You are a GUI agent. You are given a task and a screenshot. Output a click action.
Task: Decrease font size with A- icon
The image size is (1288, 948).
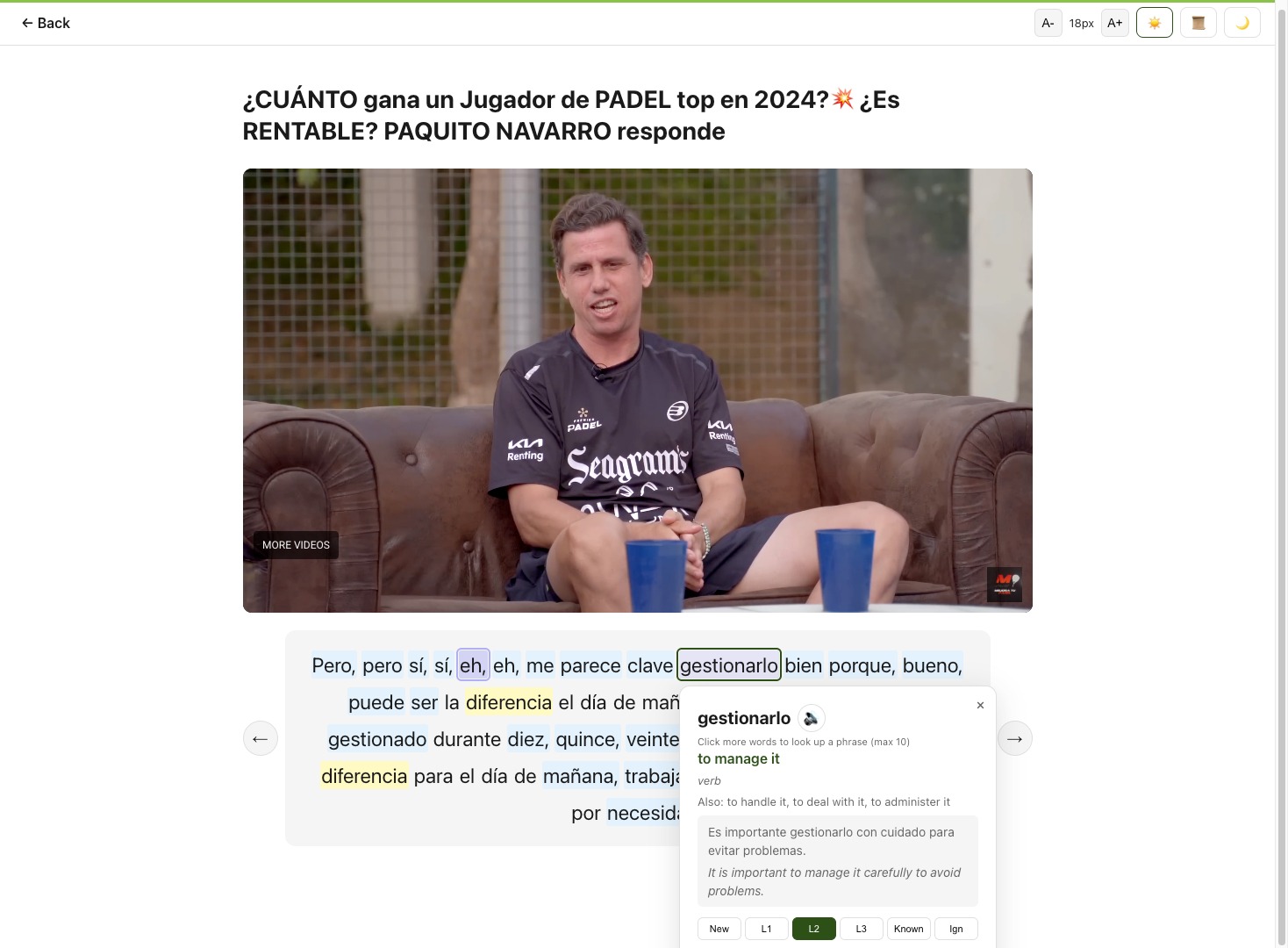coord(1048,23)
